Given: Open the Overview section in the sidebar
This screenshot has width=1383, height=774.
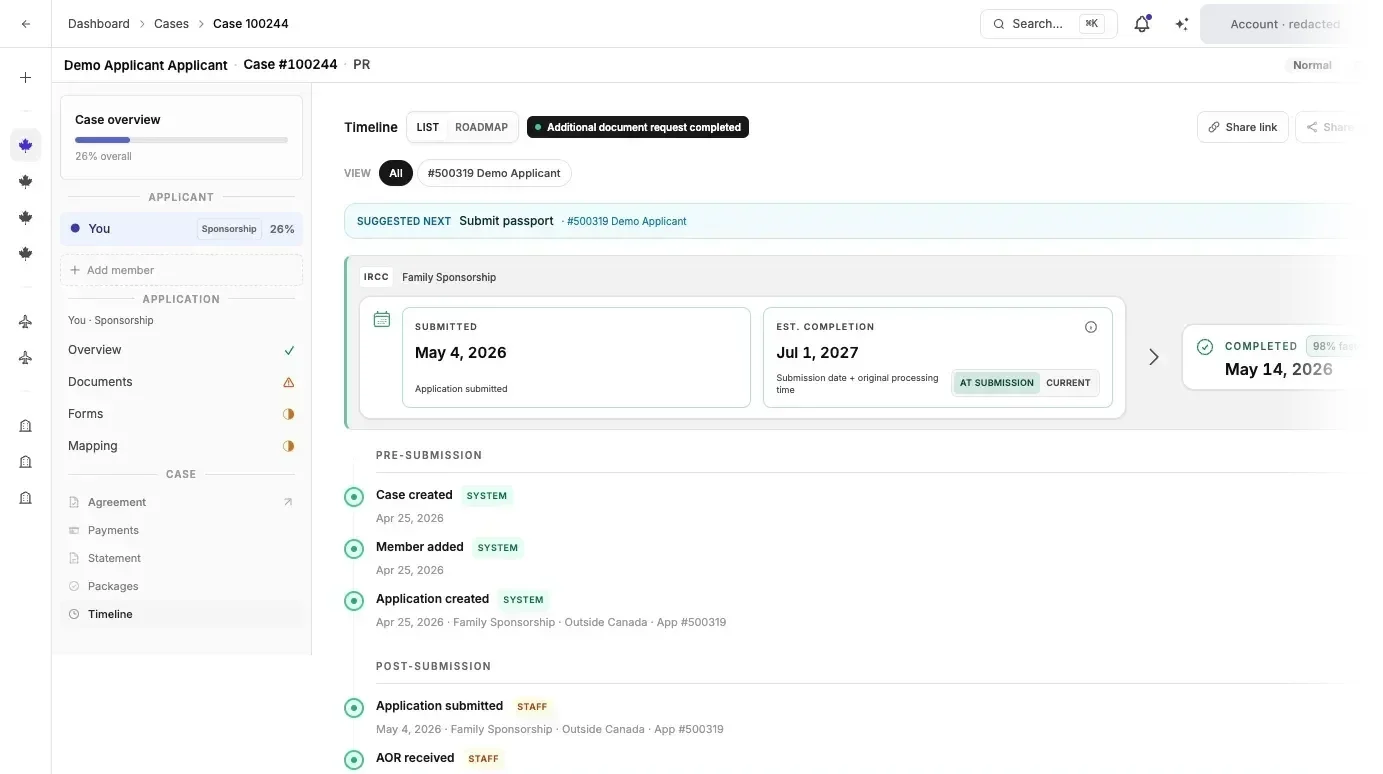Looking at the screenshot, I should tap(181, 350).
